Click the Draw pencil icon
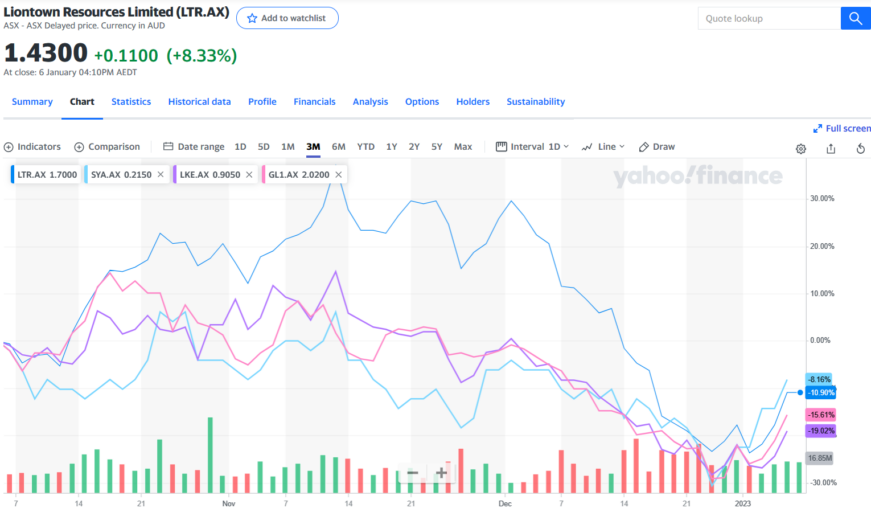Image resolution: width=871 pixels, height=512 pixels. coord(644,147)
